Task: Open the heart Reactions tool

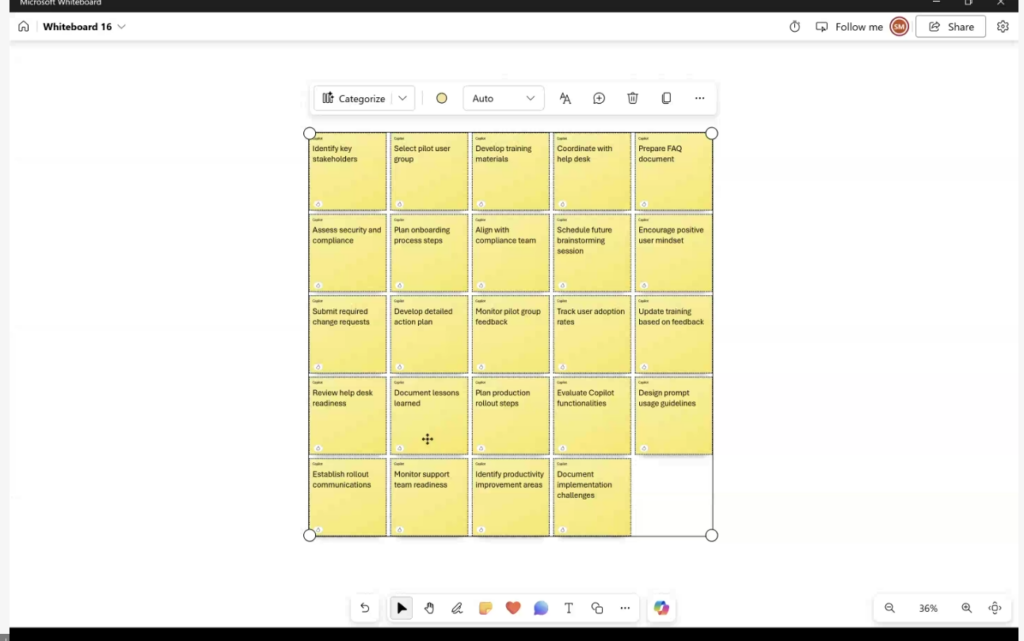Action: click(x=513, y=608)
